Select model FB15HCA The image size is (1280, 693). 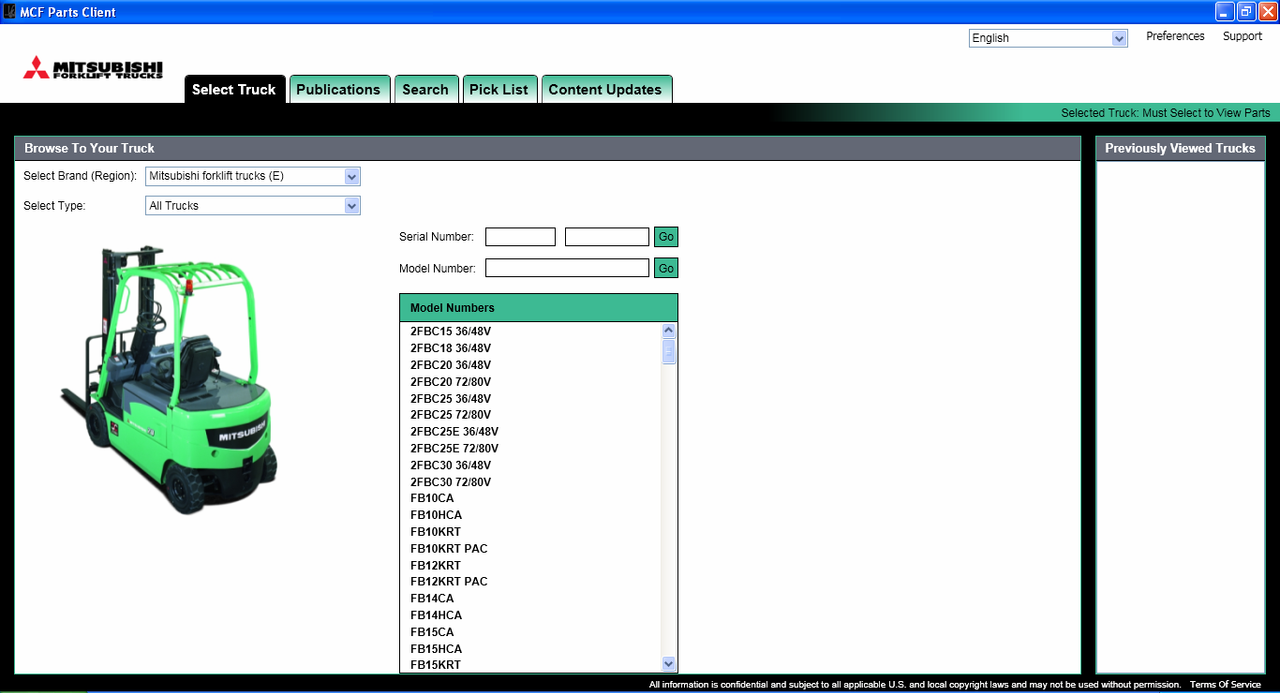click(436, 649)
